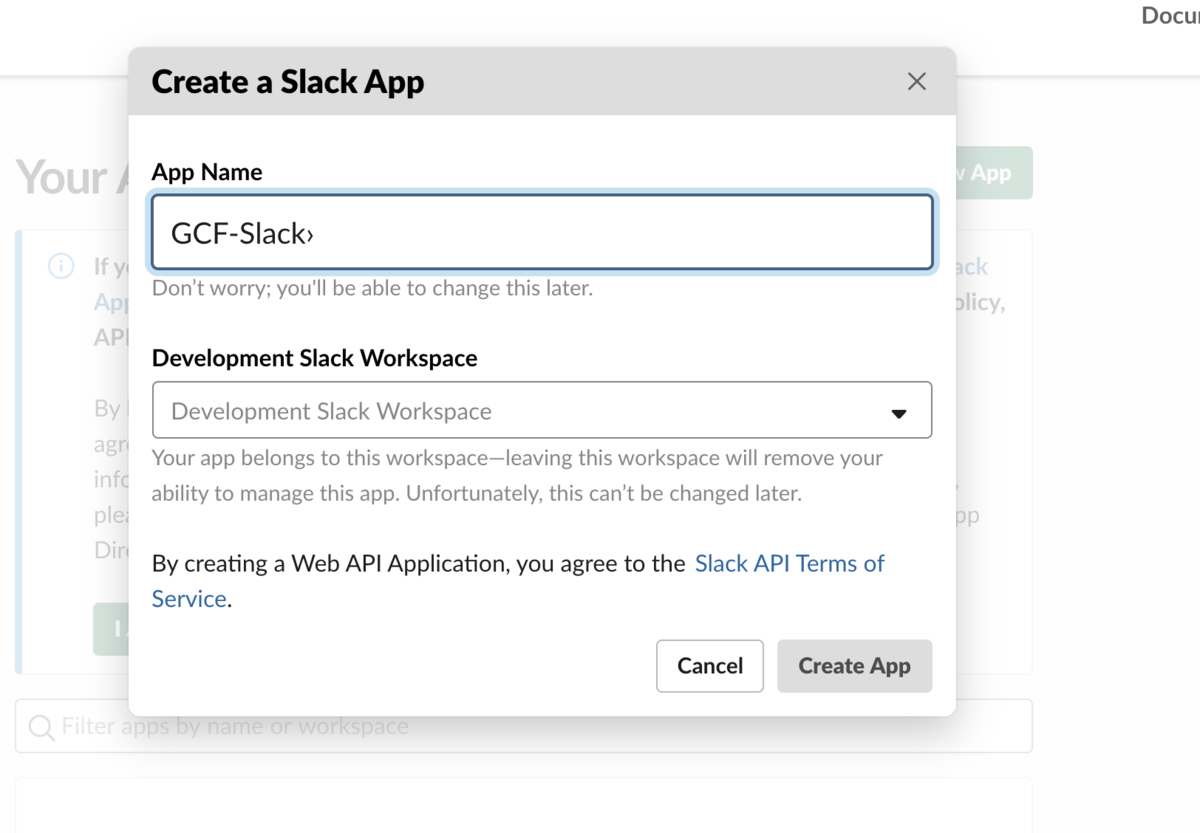Click the info circle icon in the notice
Screen dimensions: 1200x833
click(x=61, y=267)
